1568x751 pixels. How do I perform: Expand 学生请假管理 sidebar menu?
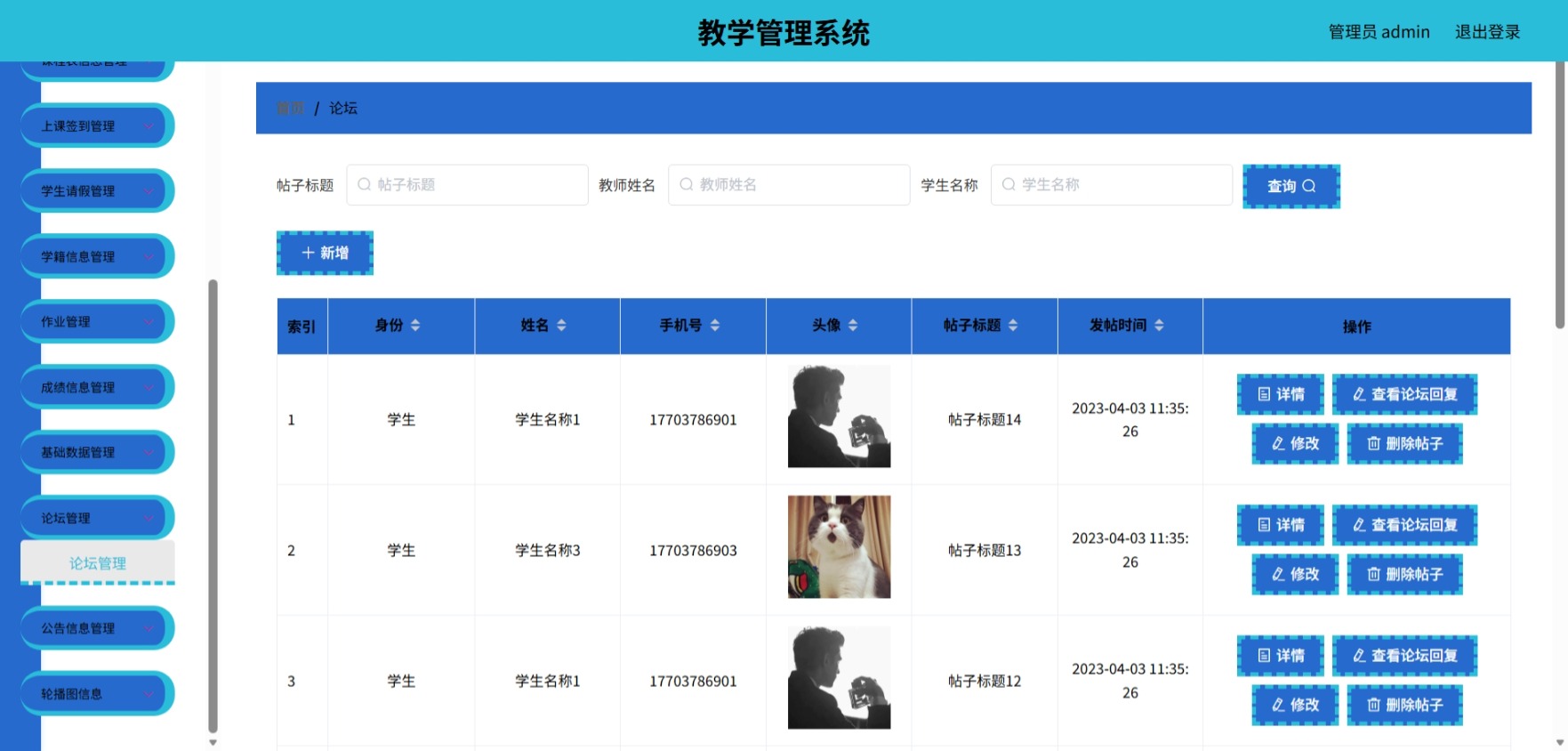(97, 191)
